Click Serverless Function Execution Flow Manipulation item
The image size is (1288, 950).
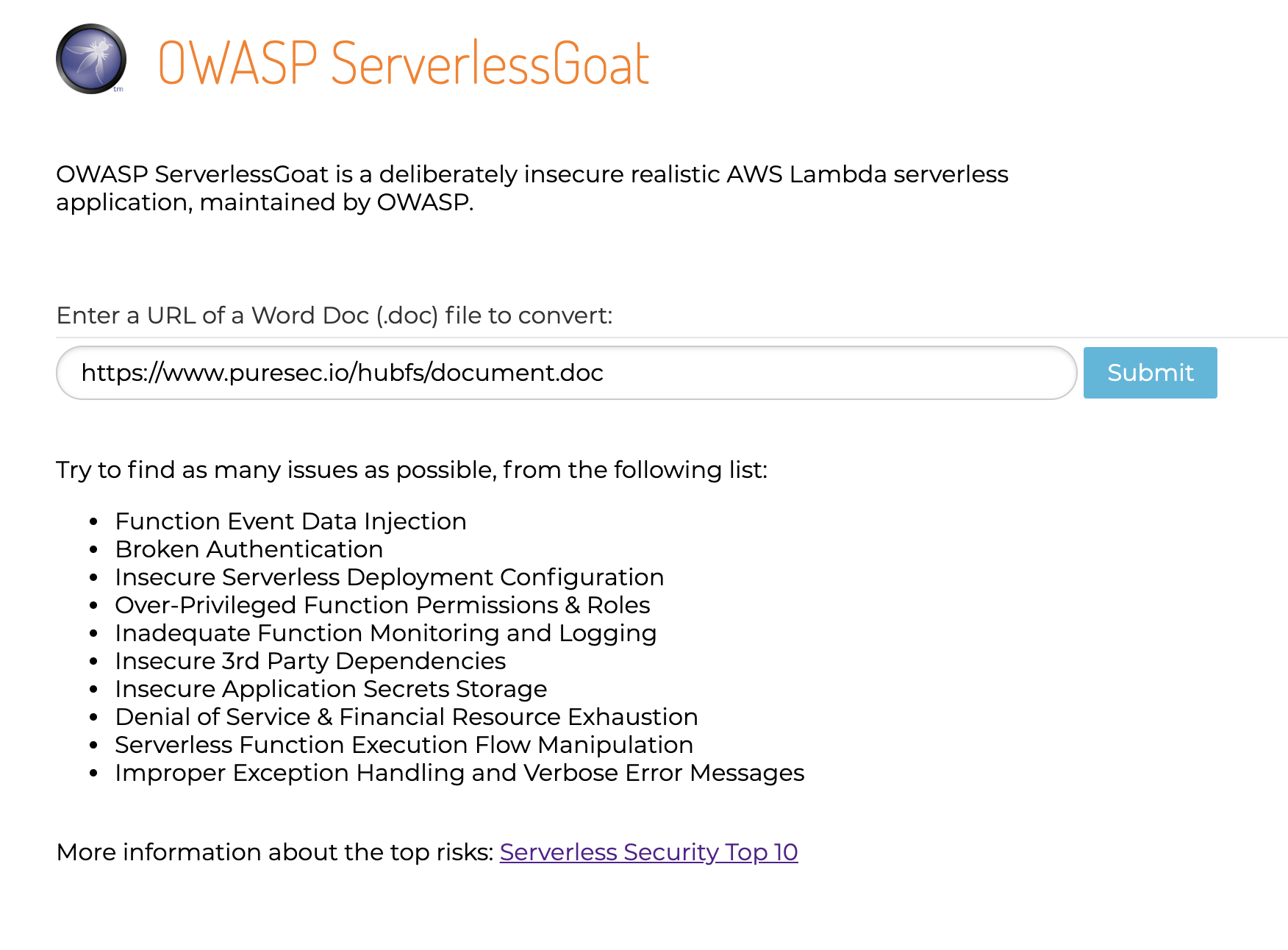(x=404, y=745)
